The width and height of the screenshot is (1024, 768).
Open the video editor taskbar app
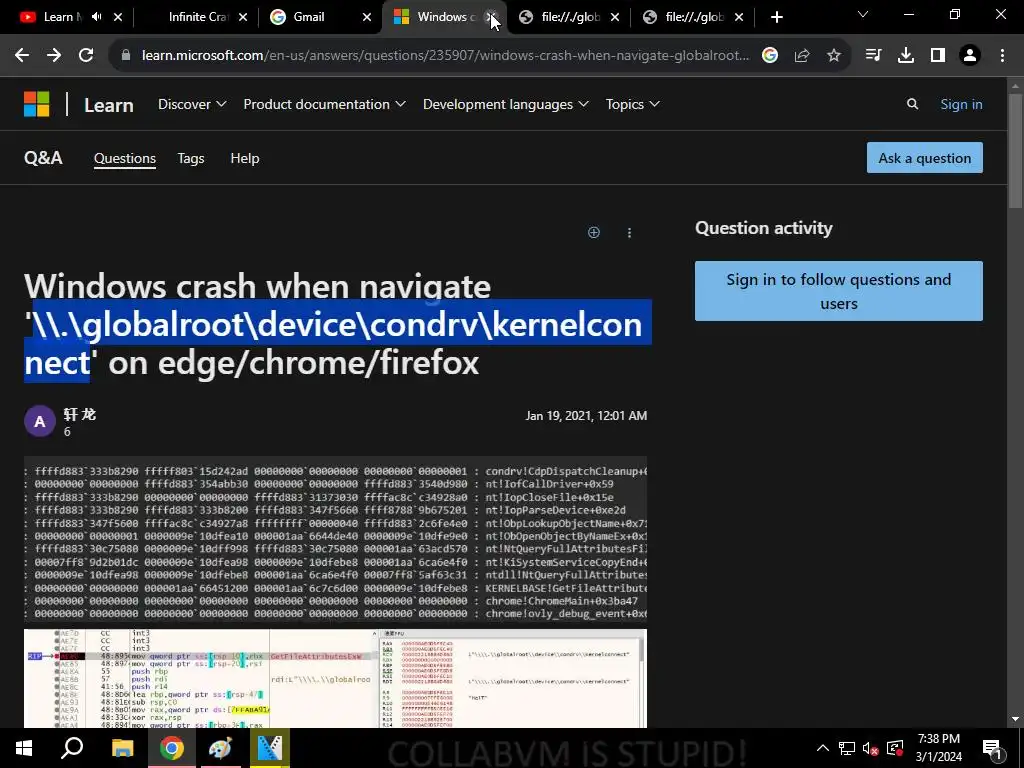click(x=270, y=748)
